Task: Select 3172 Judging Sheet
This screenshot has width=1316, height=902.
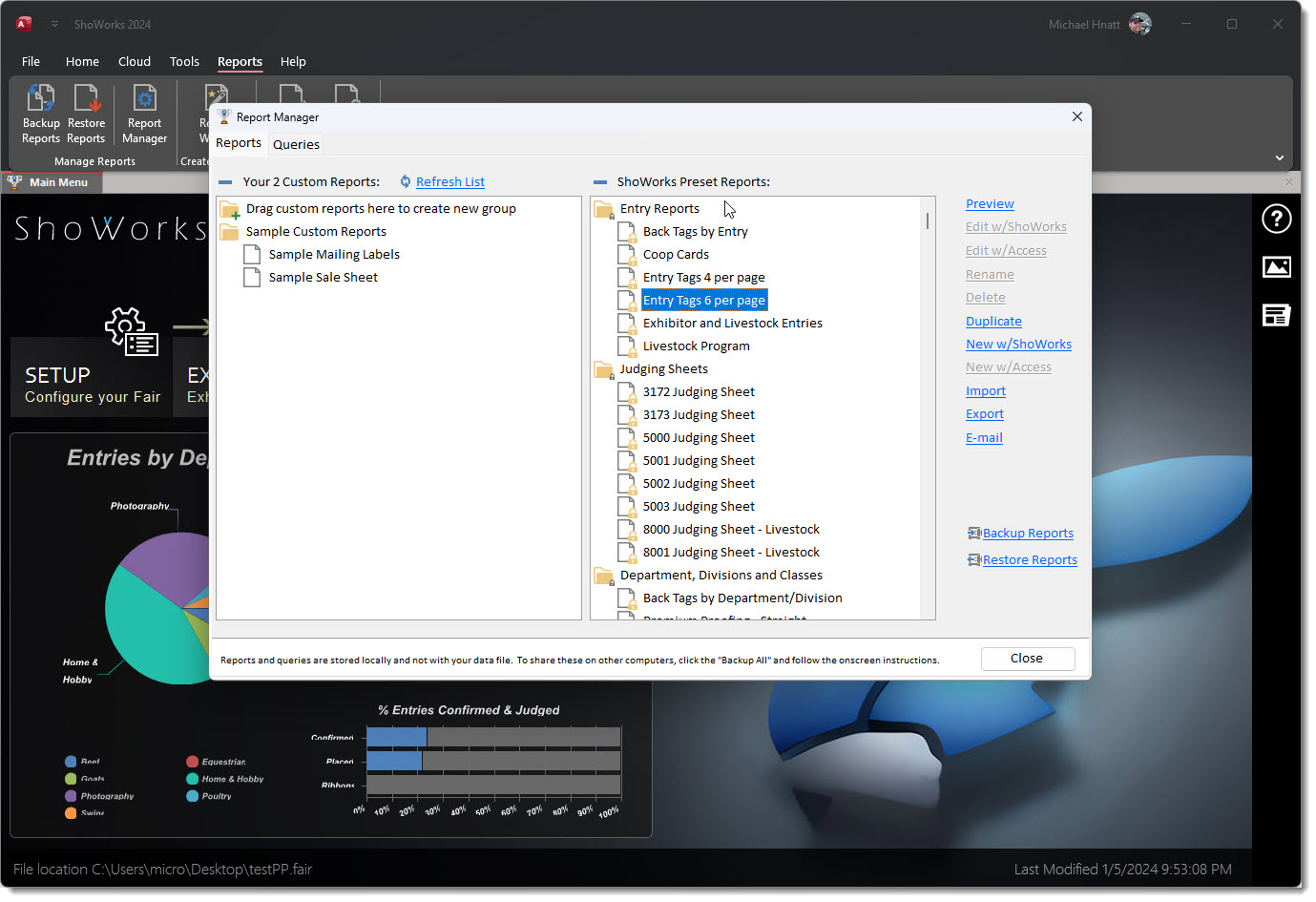Action: pos(699,392)
